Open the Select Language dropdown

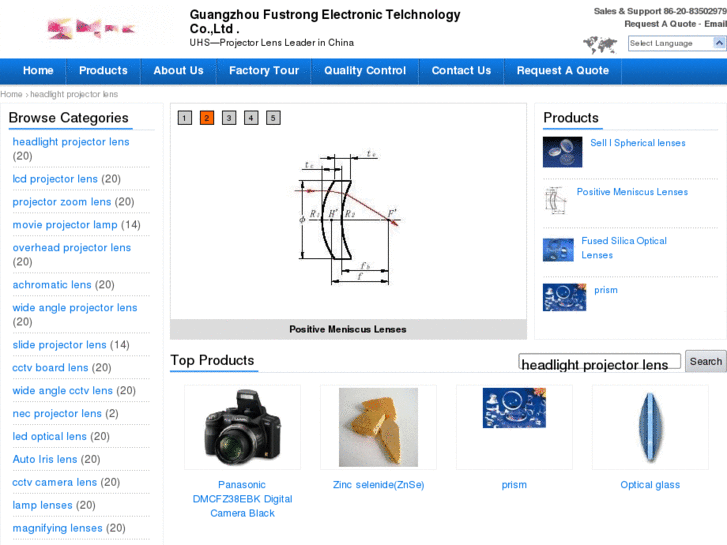click(676, 43)
